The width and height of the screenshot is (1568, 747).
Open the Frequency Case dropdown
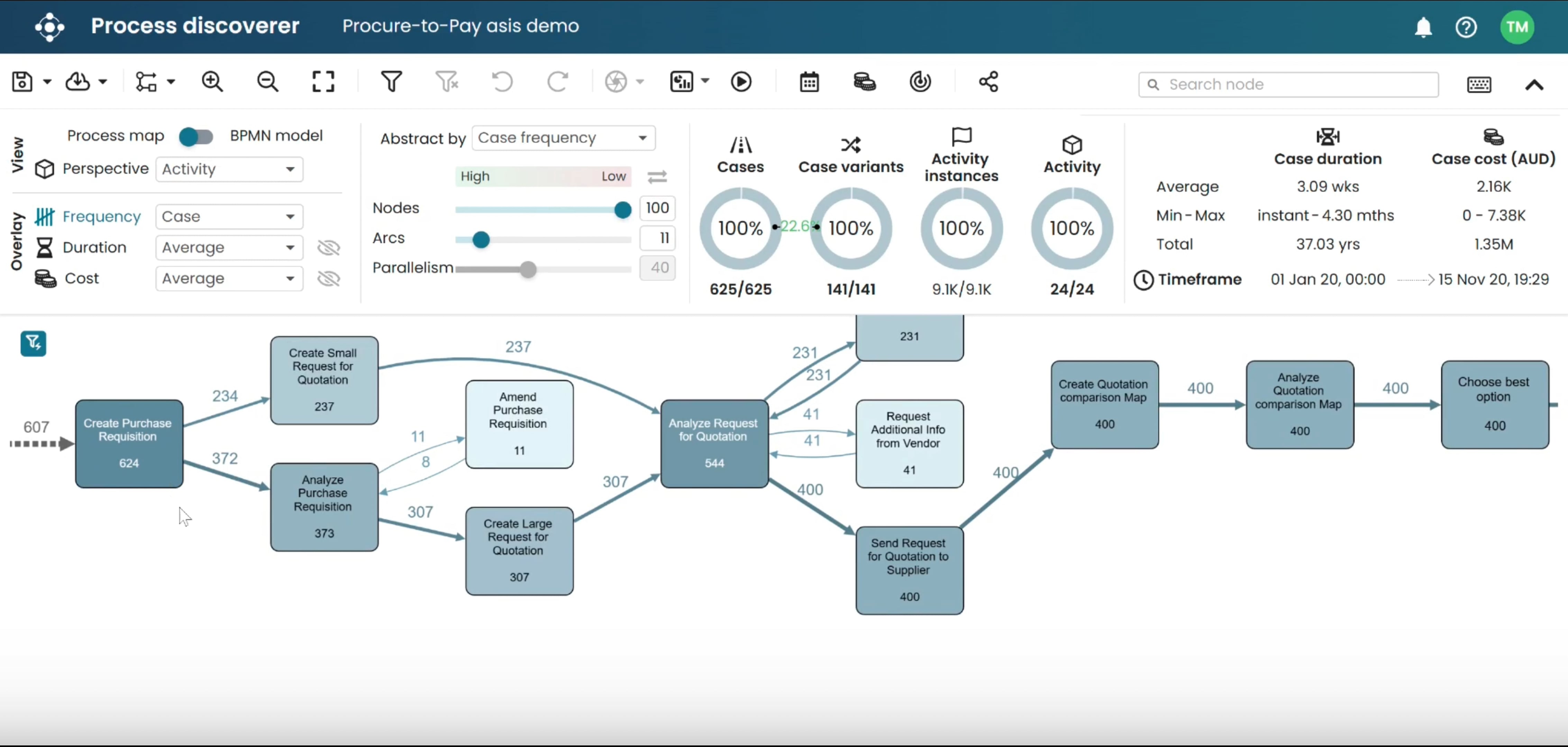[229, 216]
